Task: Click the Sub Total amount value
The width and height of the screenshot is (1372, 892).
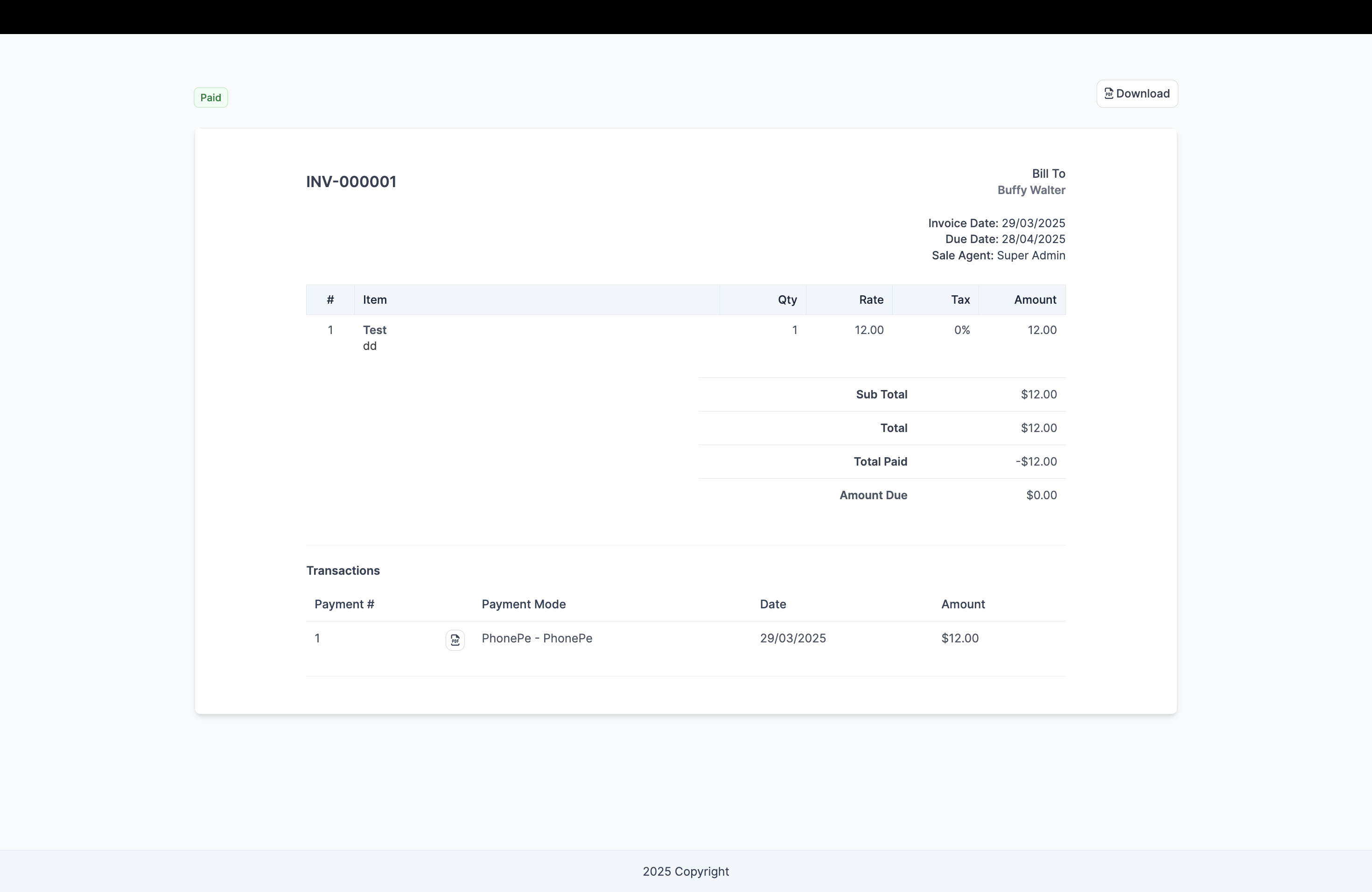Action: 1038,394
